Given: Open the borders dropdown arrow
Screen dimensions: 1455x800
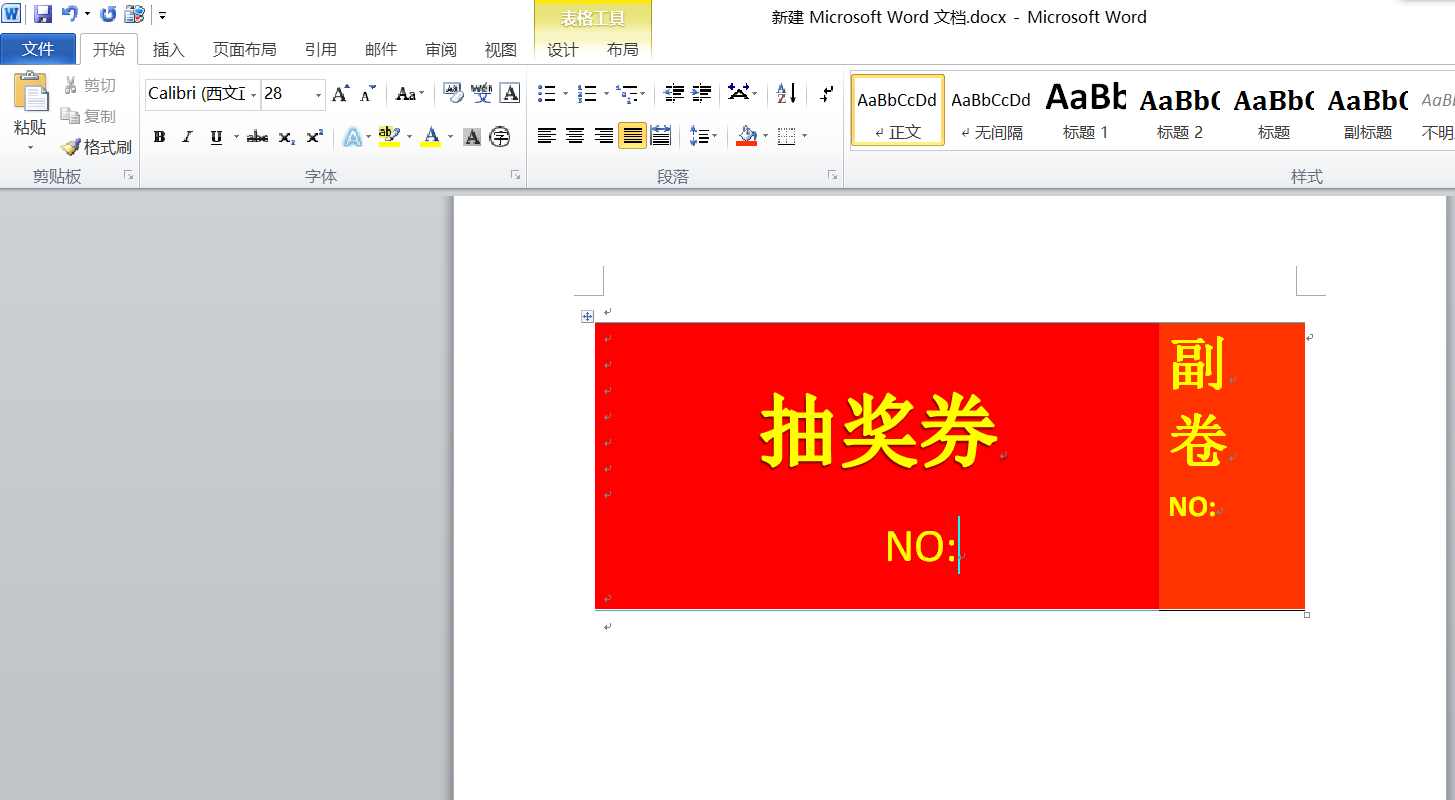Looking at the screenshot, I should tap(804, 136).
